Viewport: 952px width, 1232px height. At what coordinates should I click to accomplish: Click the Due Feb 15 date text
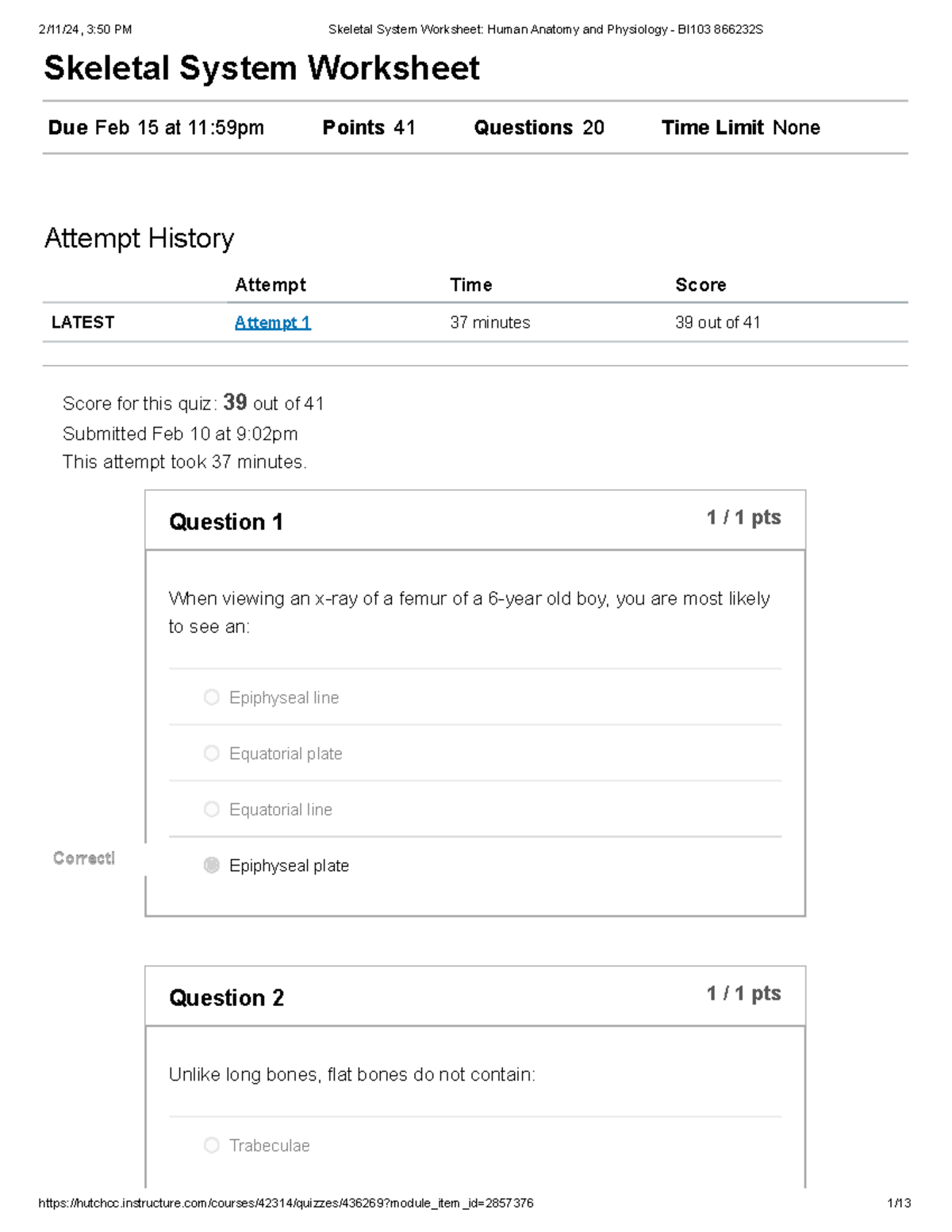pyautogui.click(x=155, y=128)
